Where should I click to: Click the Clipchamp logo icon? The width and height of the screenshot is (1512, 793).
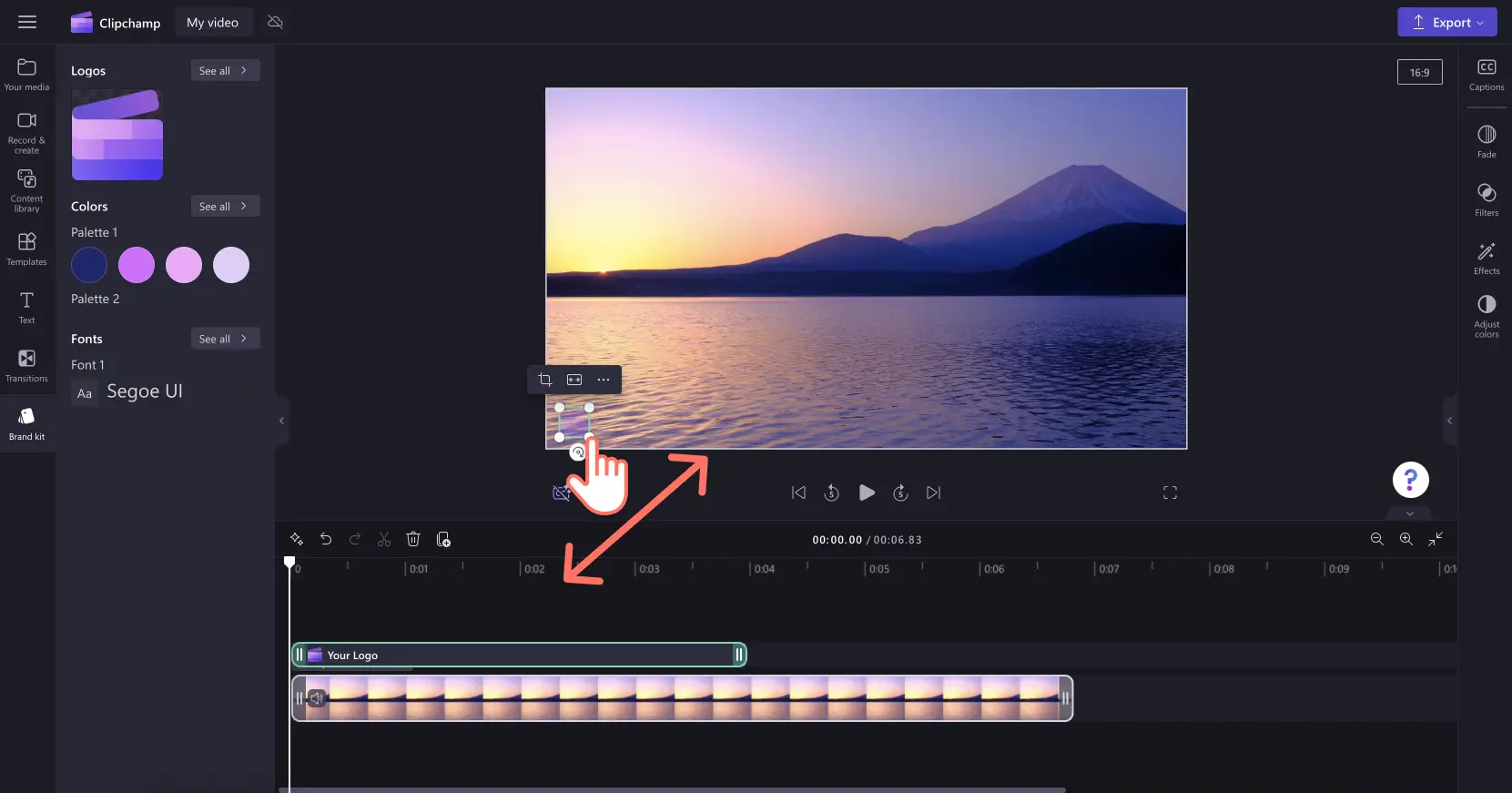point(82,23)
